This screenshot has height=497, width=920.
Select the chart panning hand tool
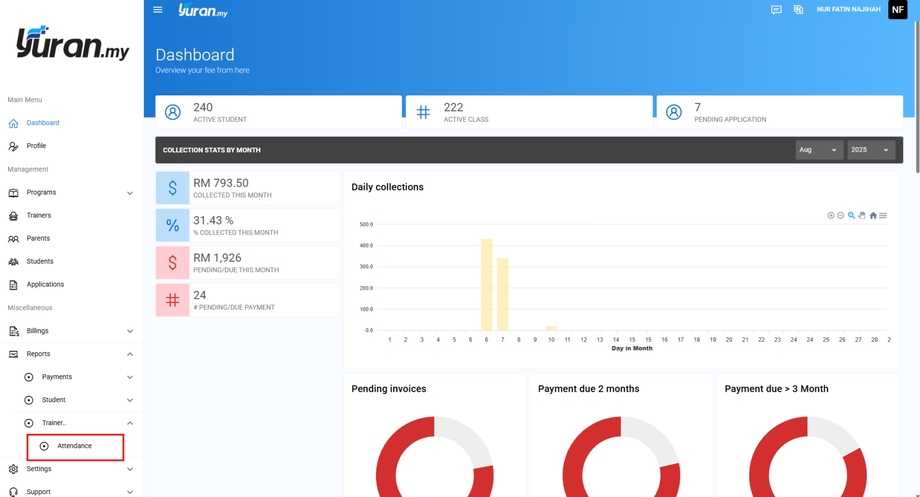pos(862,215)
